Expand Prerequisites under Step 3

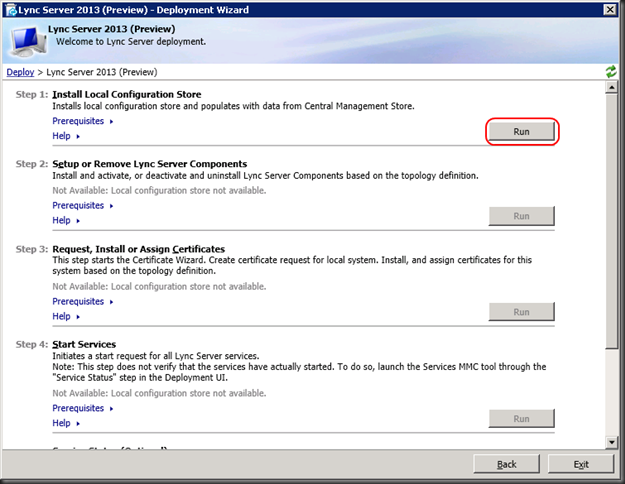point(83,301)
